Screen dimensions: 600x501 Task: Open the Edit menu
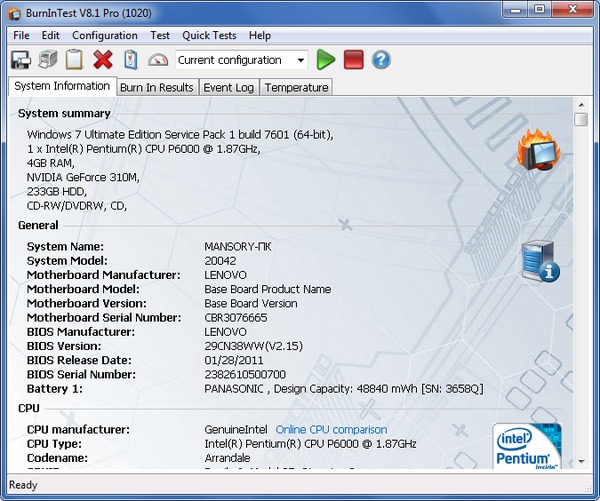click(x=51, y=35)
